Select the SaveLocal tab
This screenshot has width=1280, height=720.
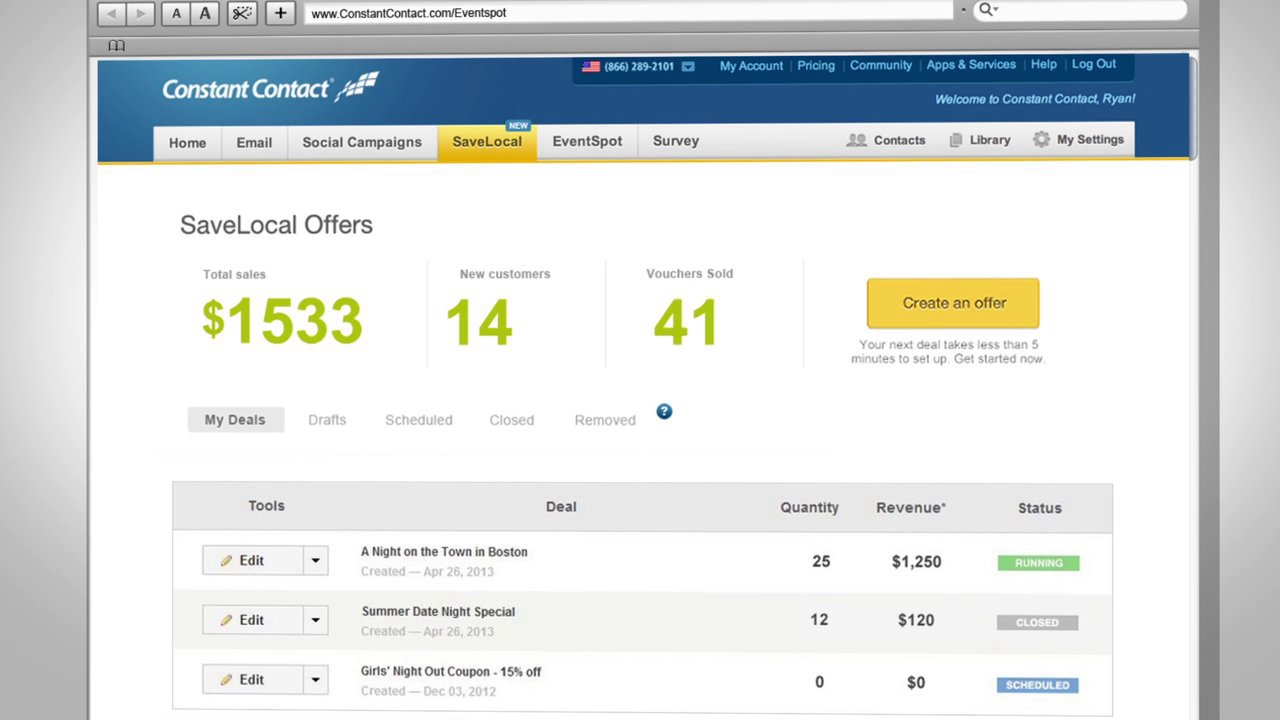click(487, 142)
